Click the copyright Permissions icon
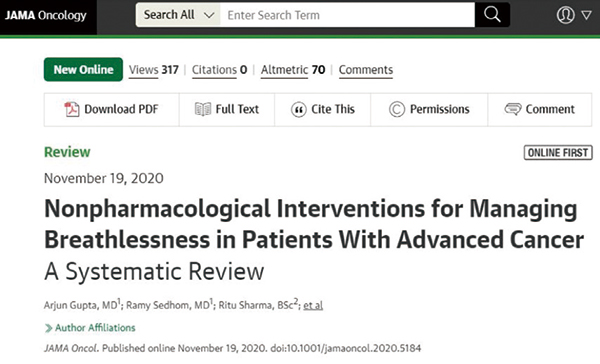The image size is (600, 364). click(x=397, y=109)
